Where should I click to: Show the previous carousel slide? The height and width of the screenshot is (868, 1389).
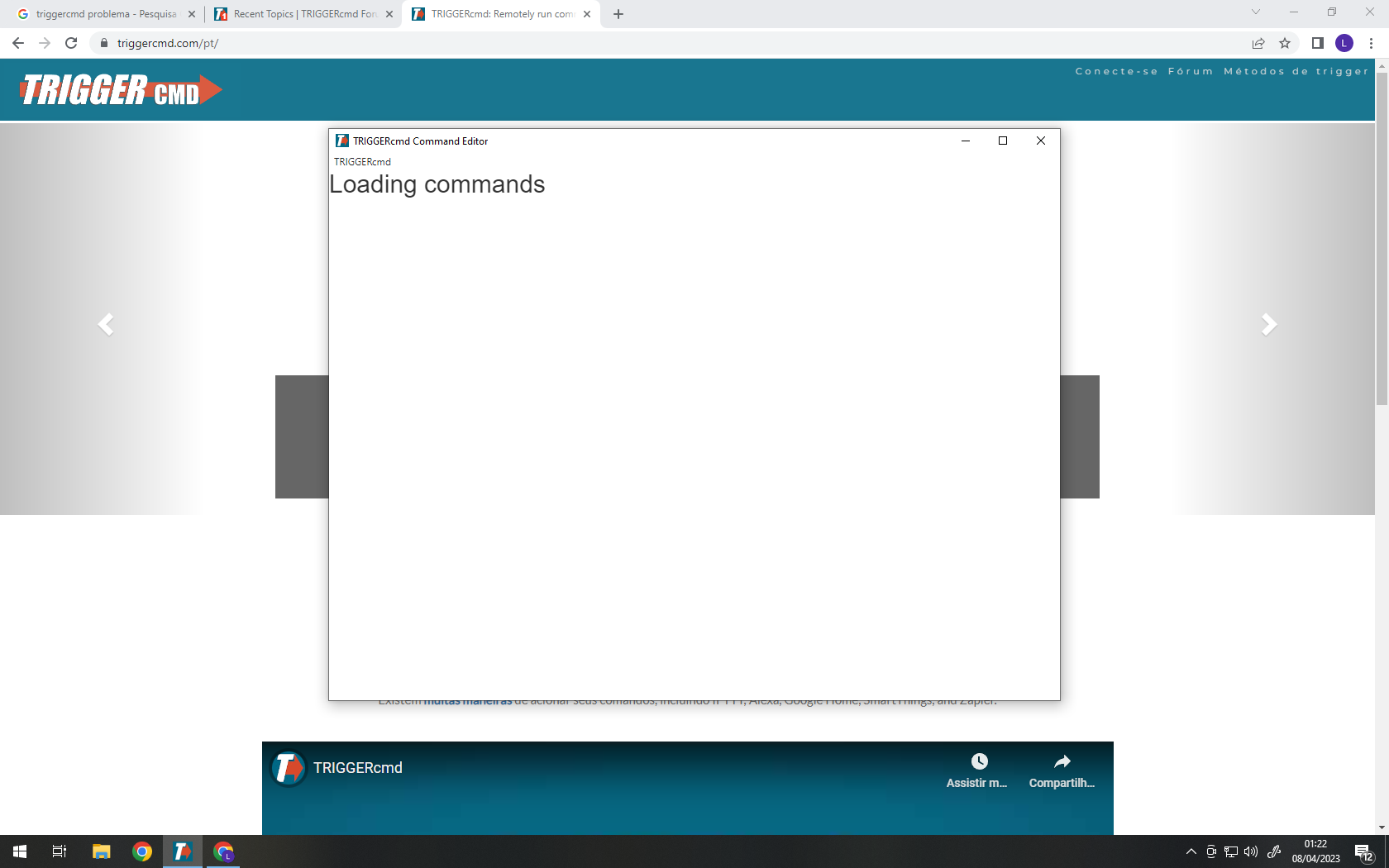[x=106, y=324]
